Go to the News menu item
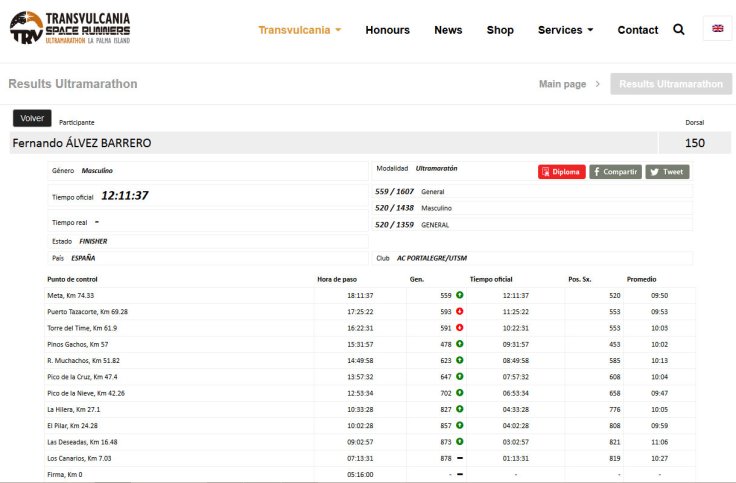 tap(448, 30)
